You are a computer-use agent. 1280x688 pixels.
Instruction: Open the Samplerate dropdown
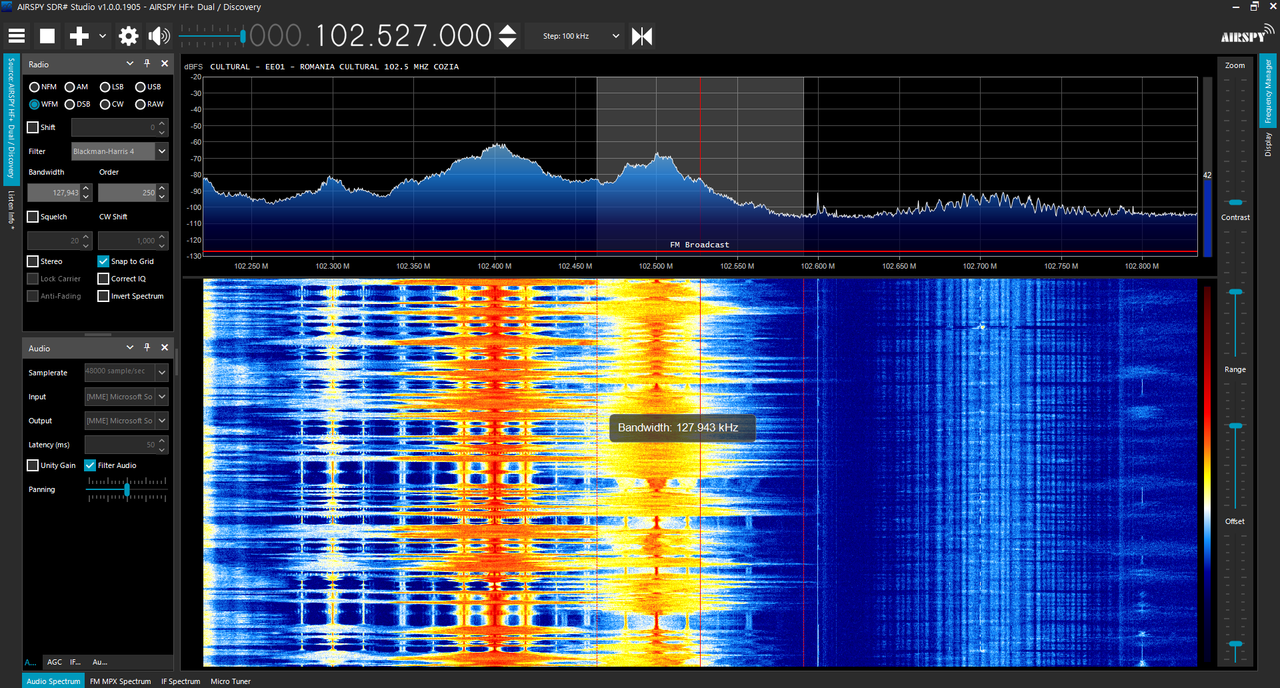click(127, 372)
